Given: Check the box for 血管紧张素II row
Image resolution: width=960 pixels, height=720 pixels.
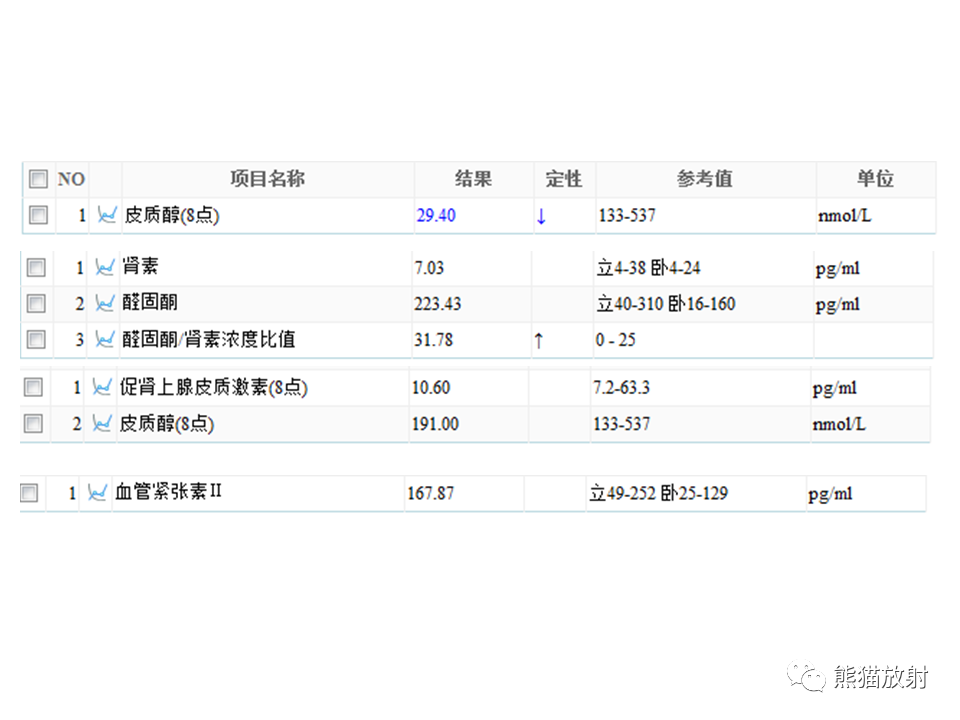Looking at the screenshot, I should point(29,493).
